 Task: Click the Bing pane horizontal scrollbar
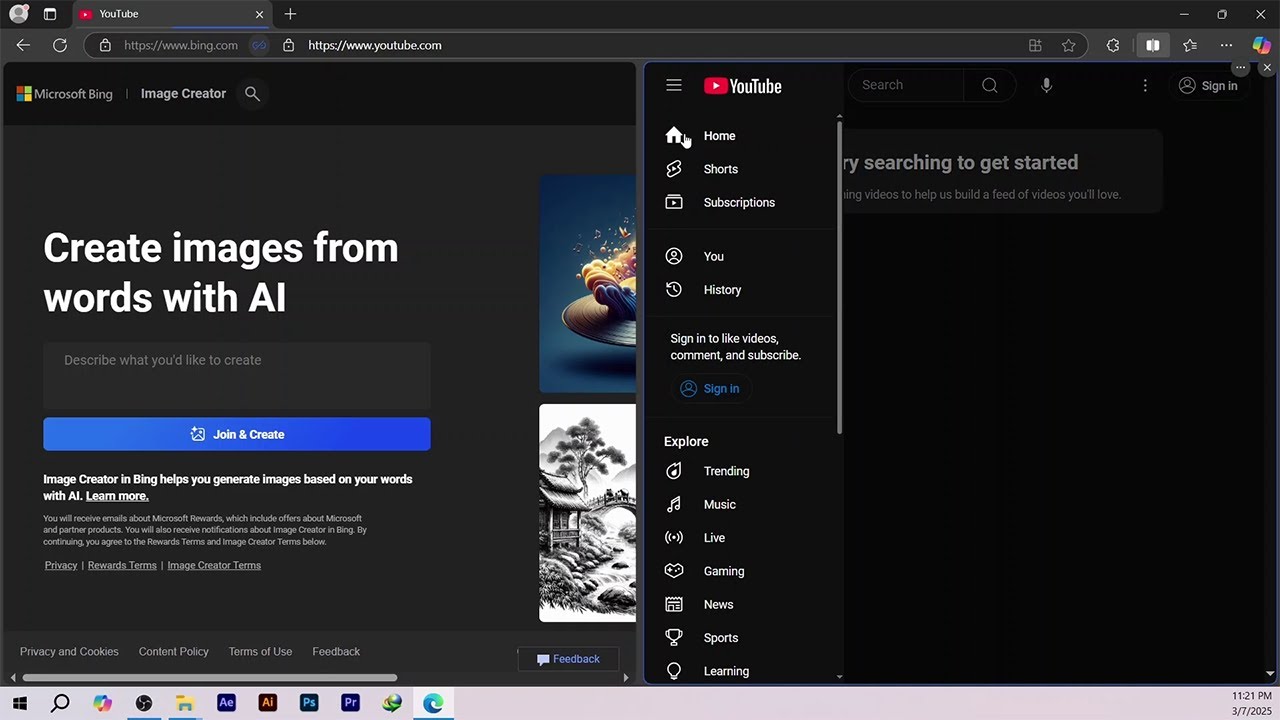[209, 677]
